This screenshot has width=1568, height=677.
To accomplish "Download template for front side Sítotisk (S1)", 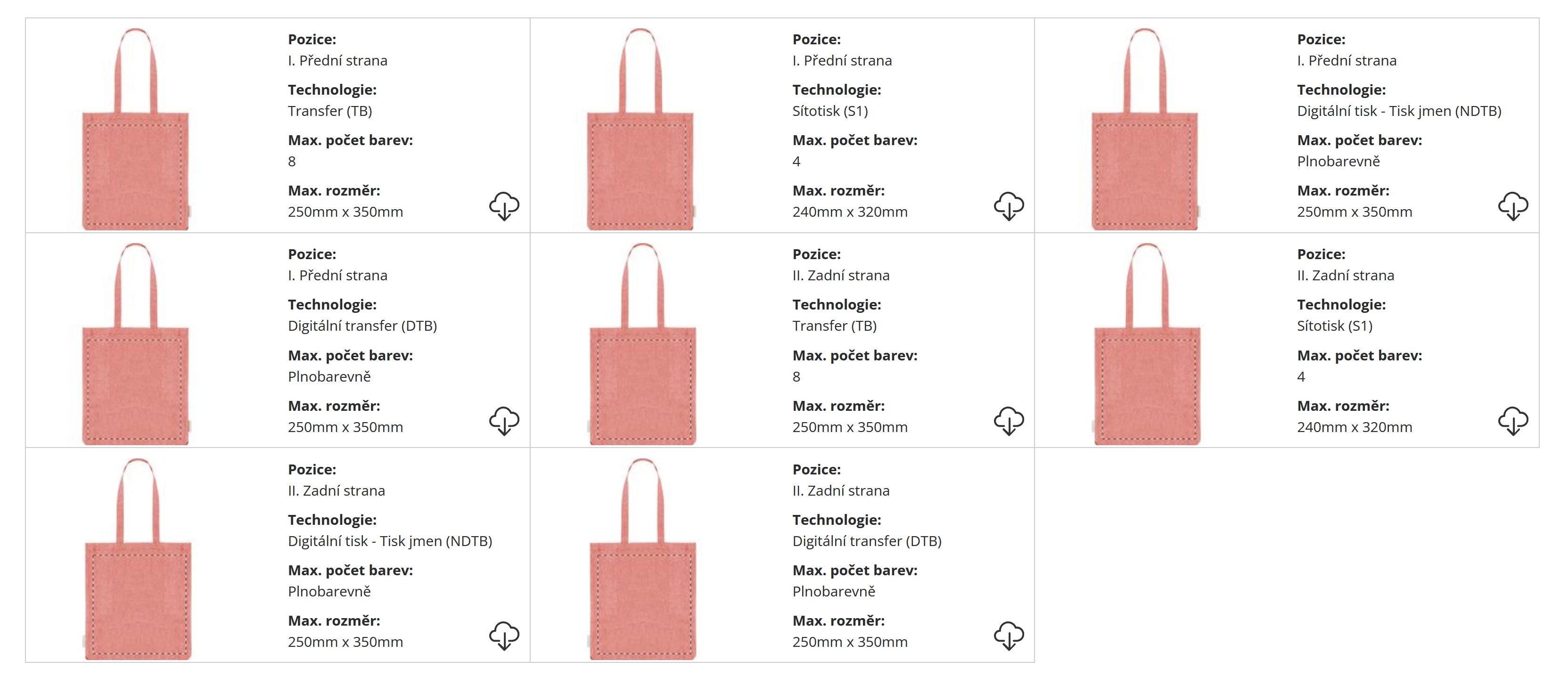I will 1009,206.
